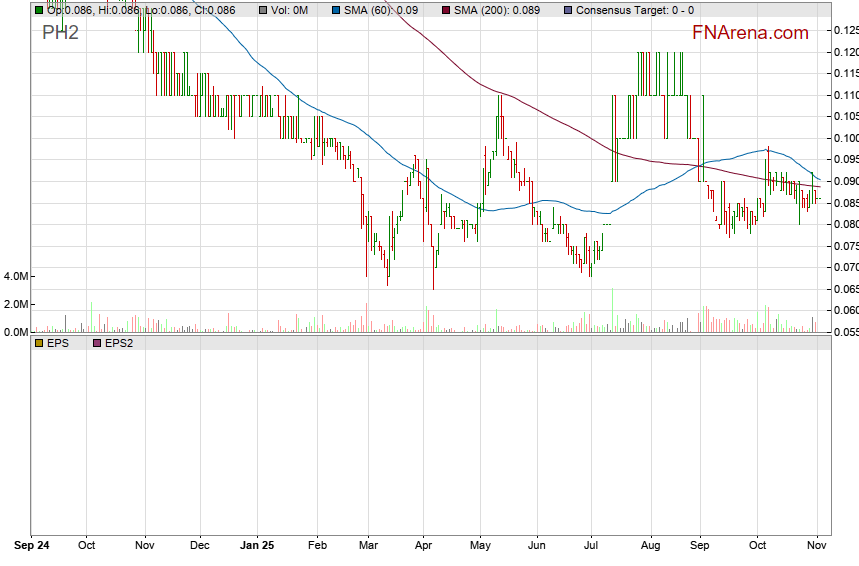Select the Jan 25 date label
The height and width of the screenshot is (566, 859).
click(x=258, y=546)
